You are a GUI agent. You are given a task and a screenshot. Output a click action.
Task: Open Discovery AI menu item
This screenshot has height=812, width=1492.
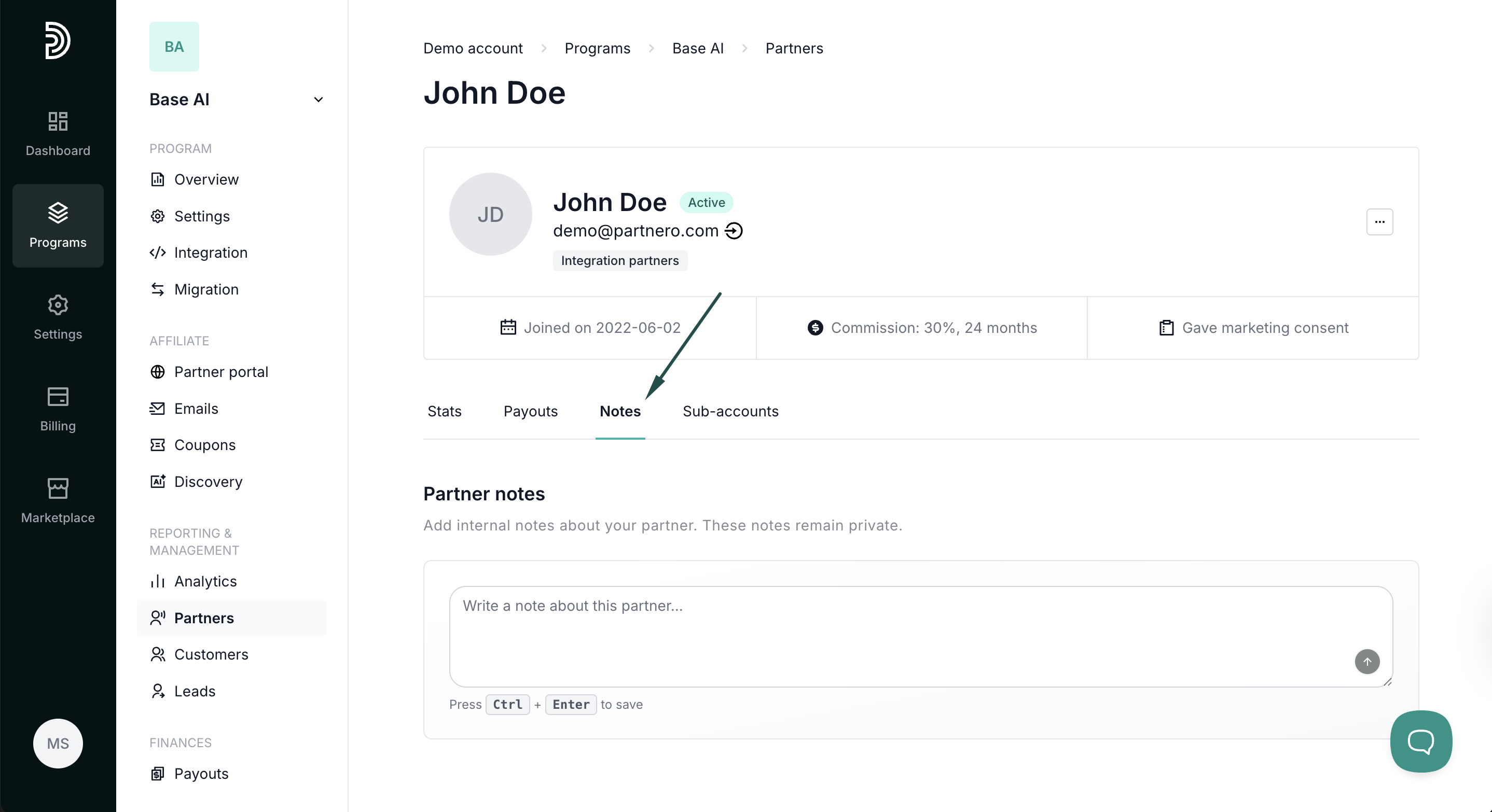tap(208, 482)
